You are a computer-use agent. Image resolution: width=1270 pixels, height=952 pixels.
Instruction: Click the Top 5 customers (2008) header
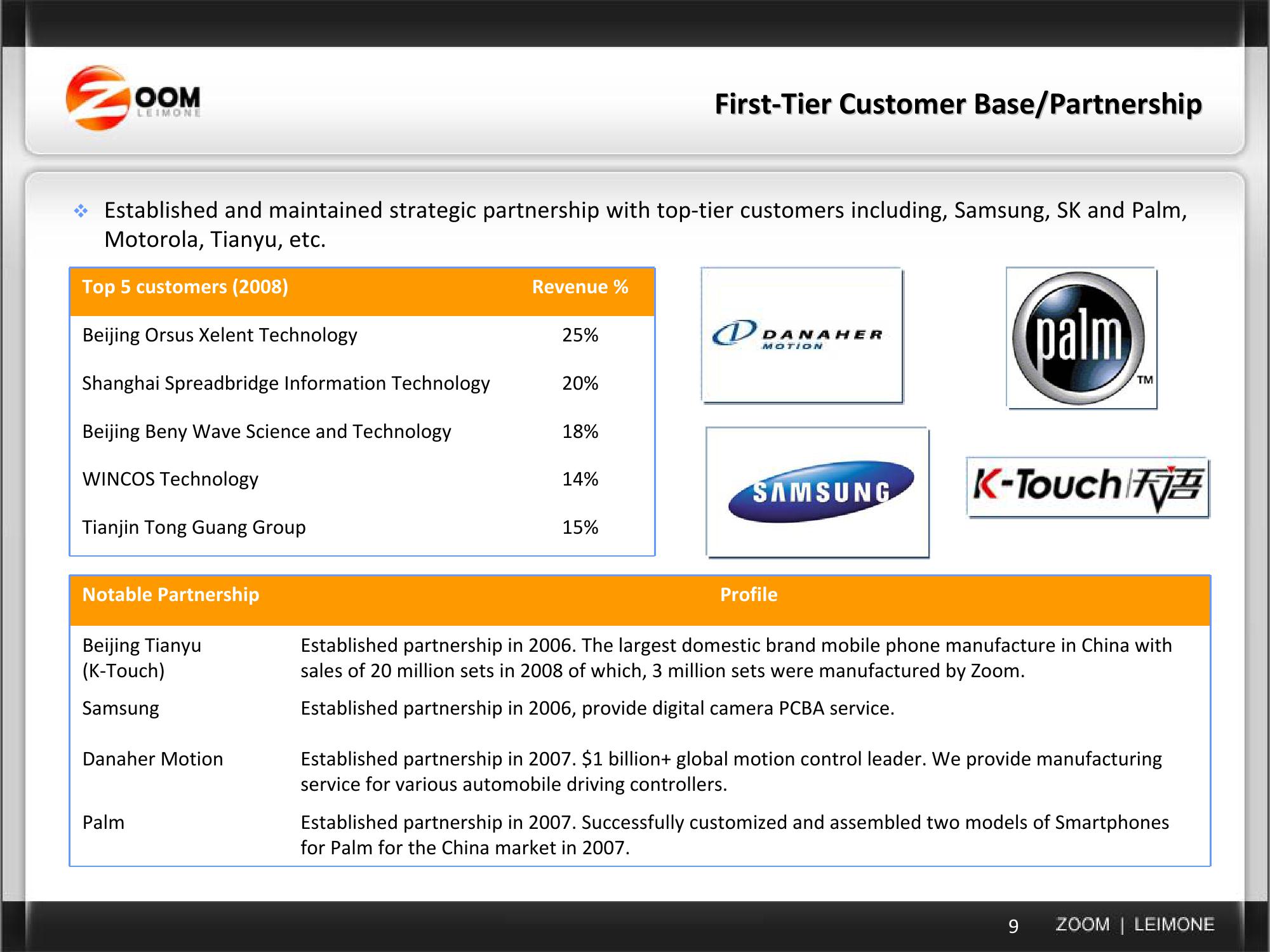pos(185,287)
